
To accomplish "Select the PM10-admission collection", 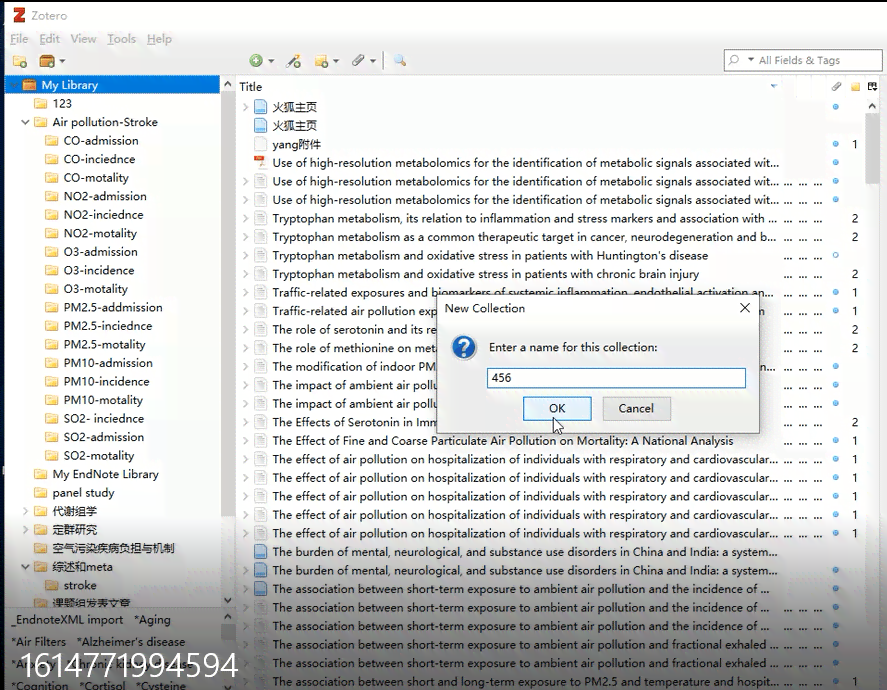I will tap(108, 363).
